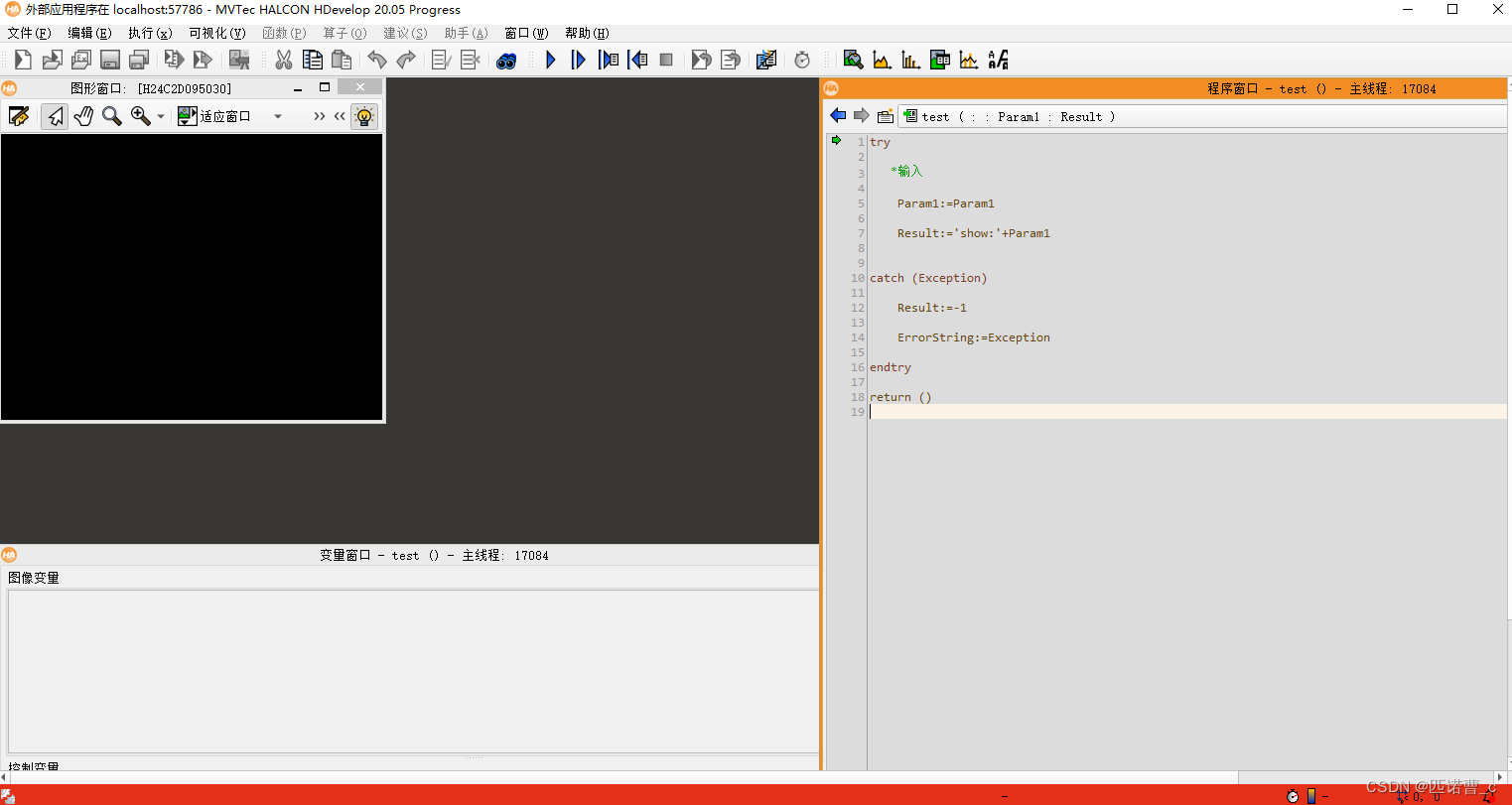This screenshot has height=805, width=1512.
Task: Stop program execution using the Stop icon
Action: [x=667, y=60]
